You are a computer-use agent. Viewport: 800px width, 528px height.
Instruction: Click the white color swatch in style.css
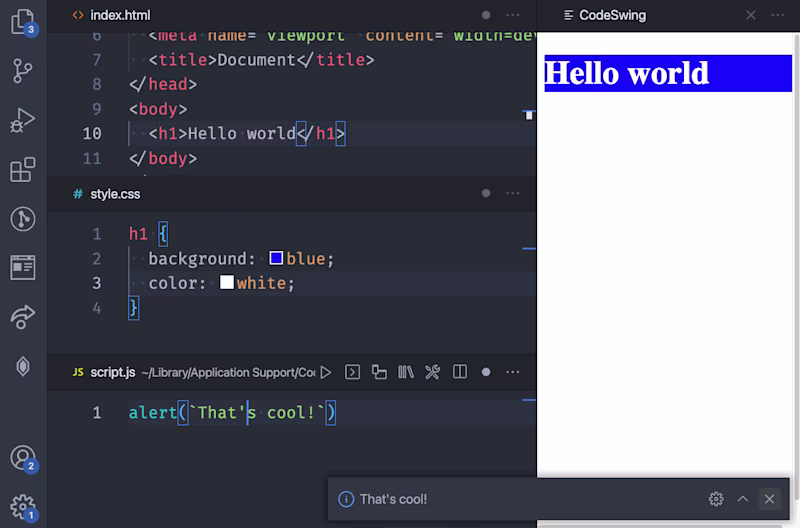[x=227, y=282]
